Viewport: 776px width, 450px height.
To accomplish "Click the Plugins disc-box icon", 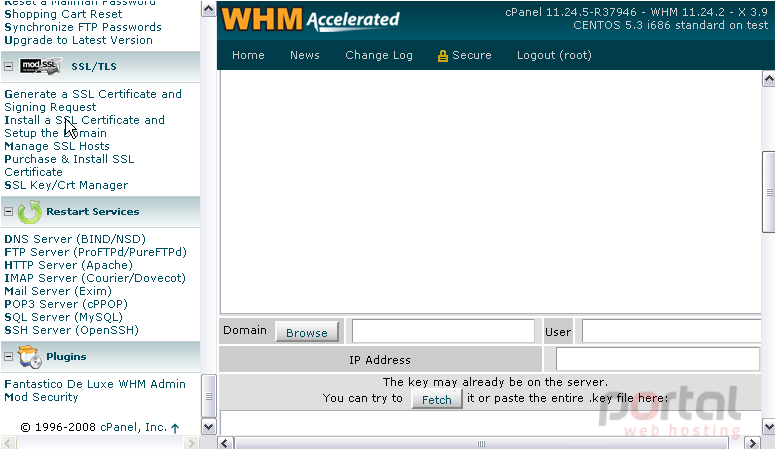I will pyautogui.click(x=30, y=357).
